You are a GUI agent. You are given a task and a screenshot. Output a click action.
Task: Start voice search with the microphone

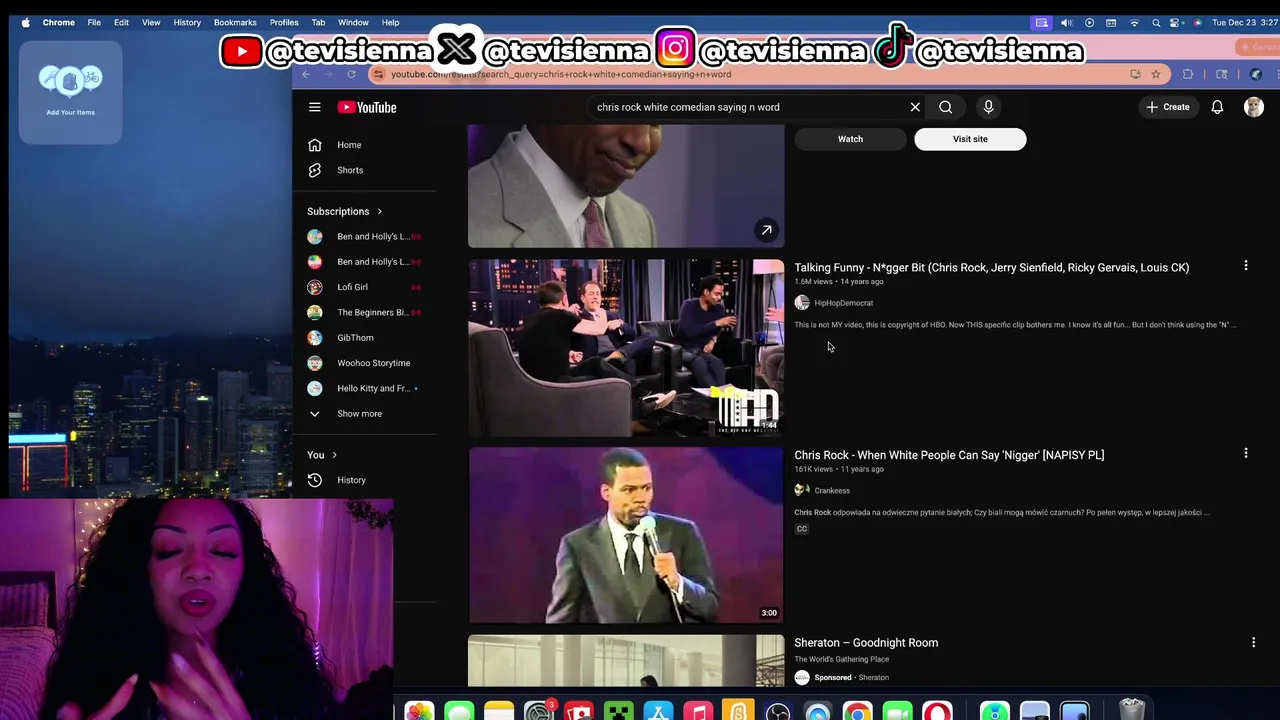(988, 107)
